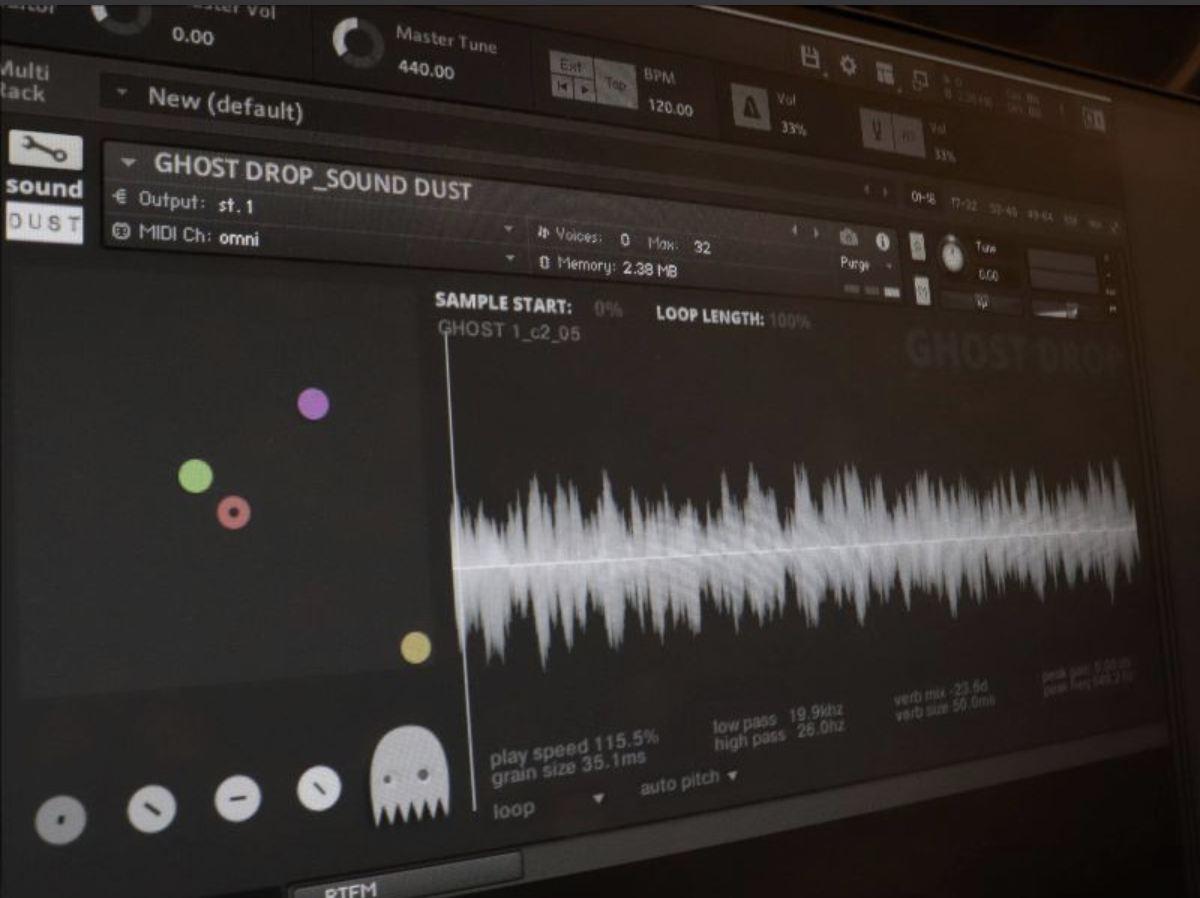Click the green dot in XY pad
This screenshot has height=898, width=1200.
[195, 476]
